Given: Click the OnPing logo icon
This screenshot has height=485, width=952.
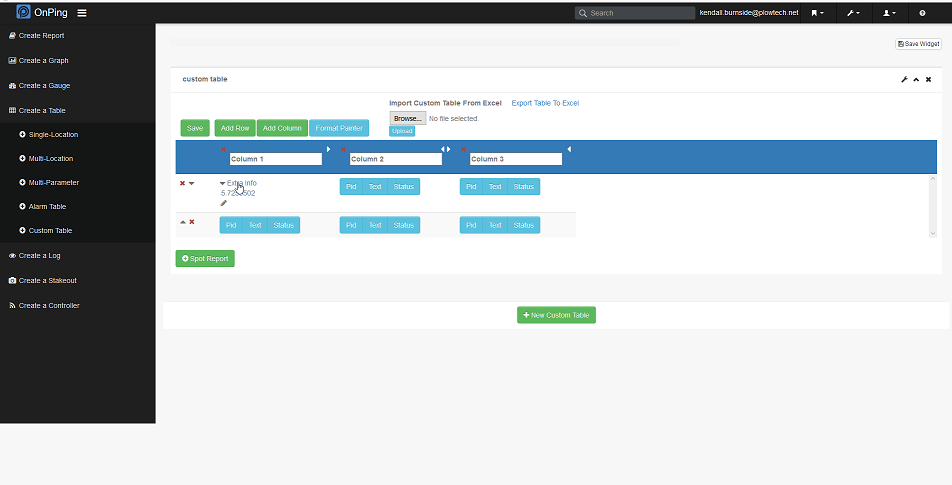Looking at the screenshot, I should 23,13.
